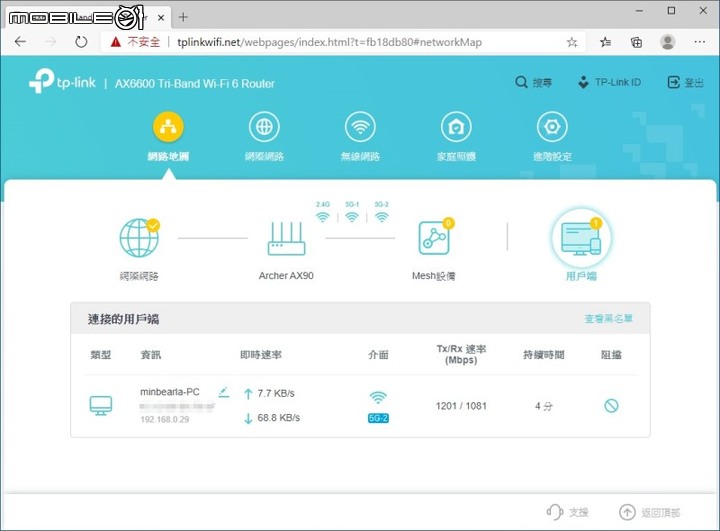Go back in the browser
The image size is (720, 531).
coord(20,42)
